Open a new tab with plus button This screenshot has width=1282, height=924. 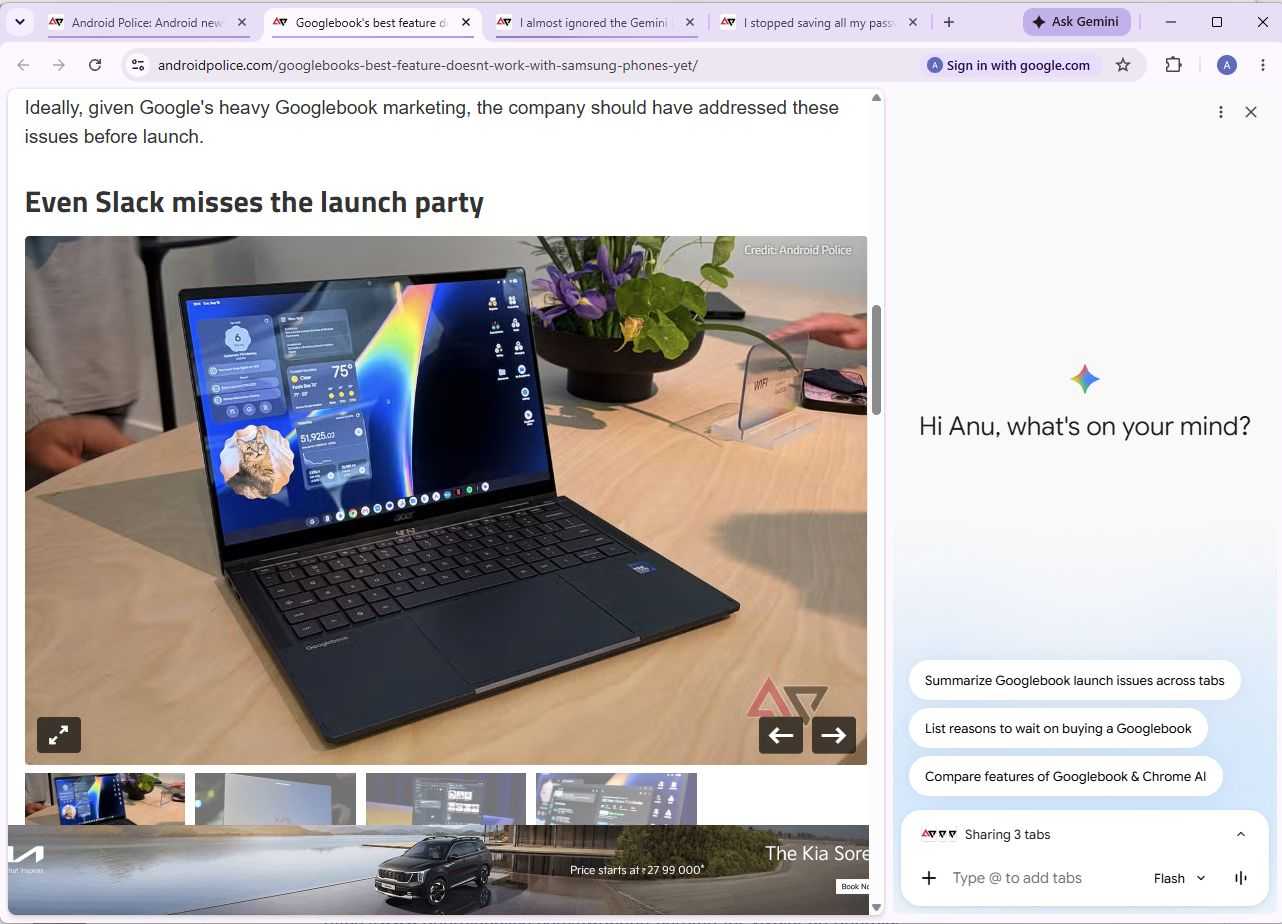pos(948,22)
